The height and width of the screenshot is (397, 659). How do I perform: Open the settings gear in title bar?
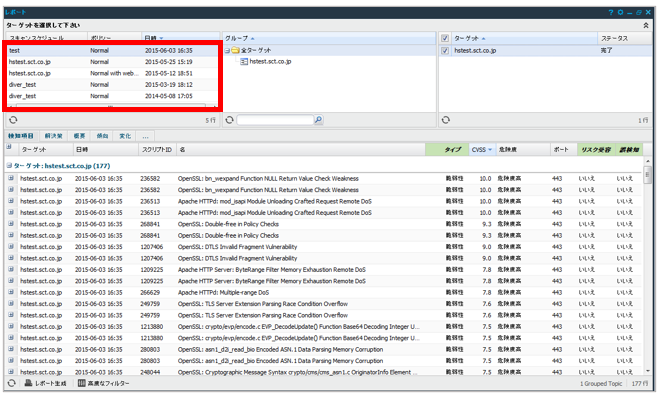click(620, 12)
